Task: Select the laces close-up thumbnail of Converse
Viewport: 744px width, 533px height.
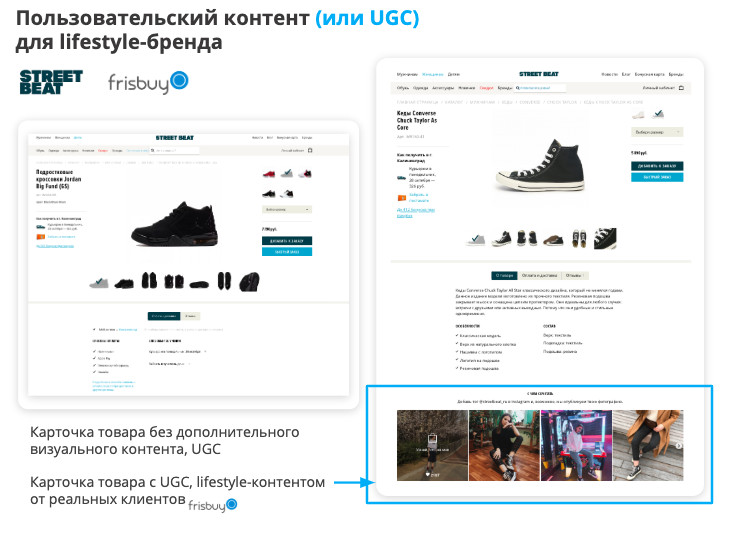Action: coord(605,238)
